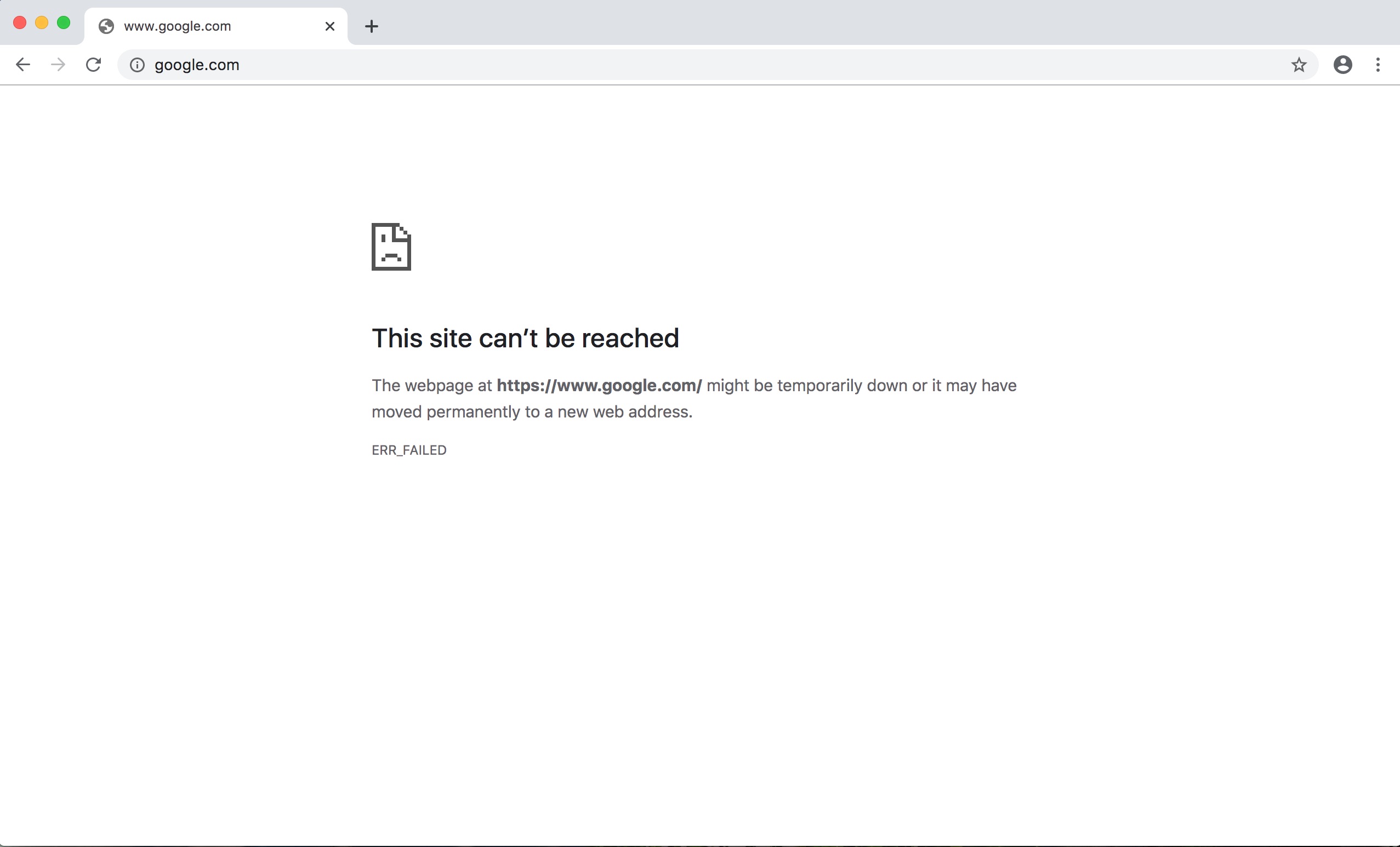Click the forward navigation arrow
This screenshot has width=1400, height=847.
[58, 64]
